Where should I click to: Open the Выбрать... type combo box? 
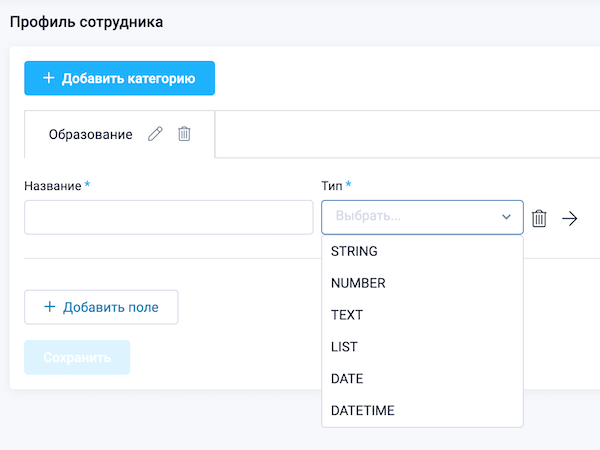422,217
